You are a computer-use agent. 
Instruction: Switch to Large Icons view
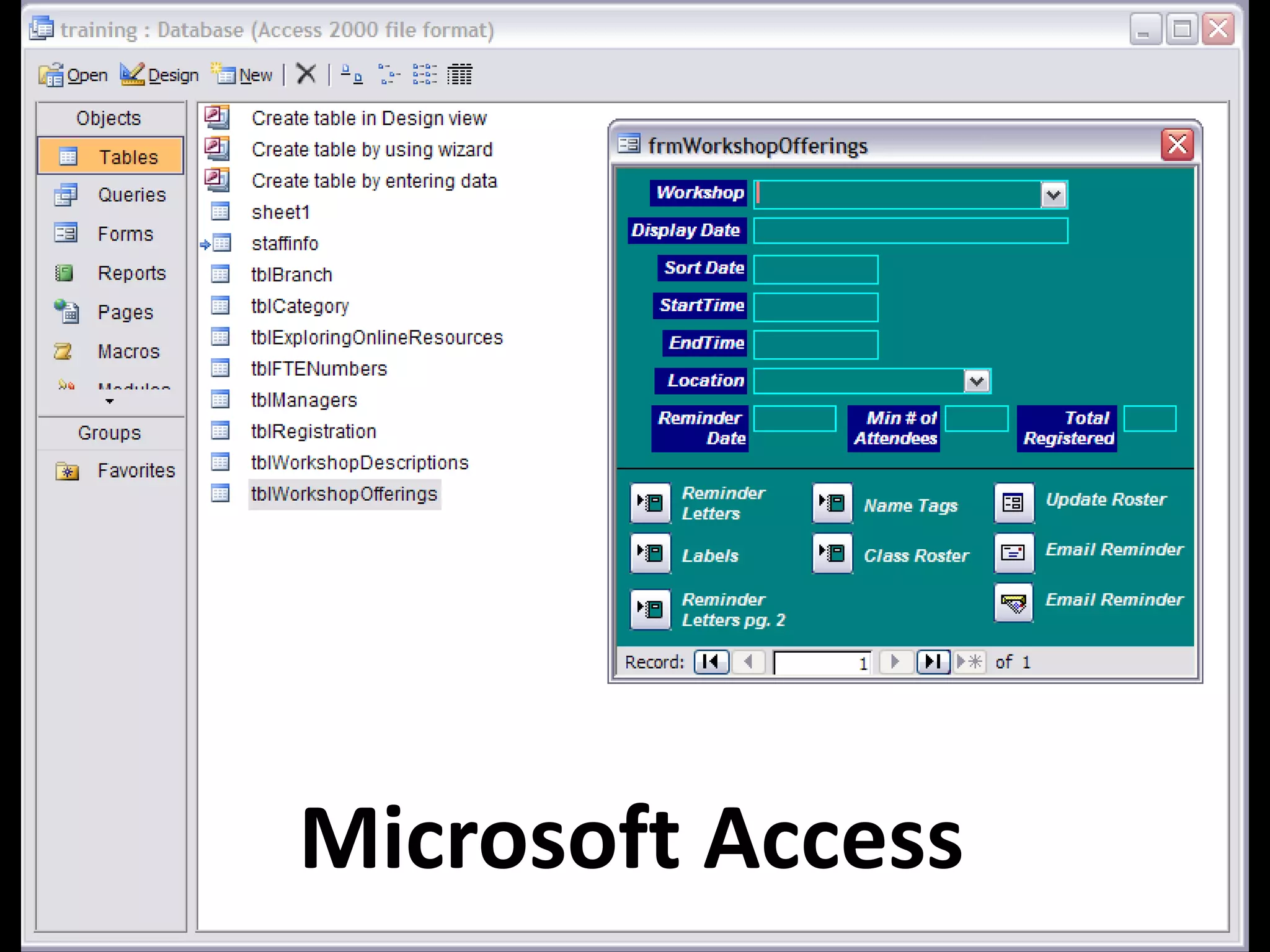[x=352, y=74]
